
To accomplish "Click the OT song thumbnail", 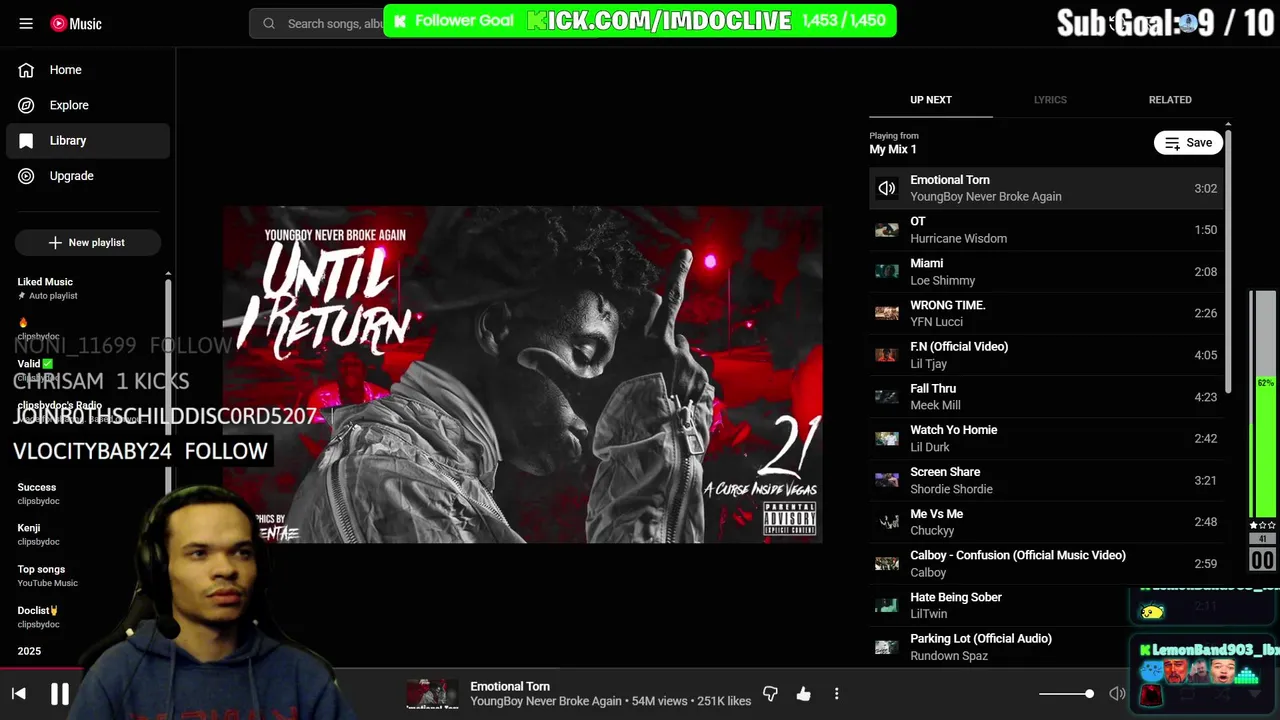I will 887,230.
